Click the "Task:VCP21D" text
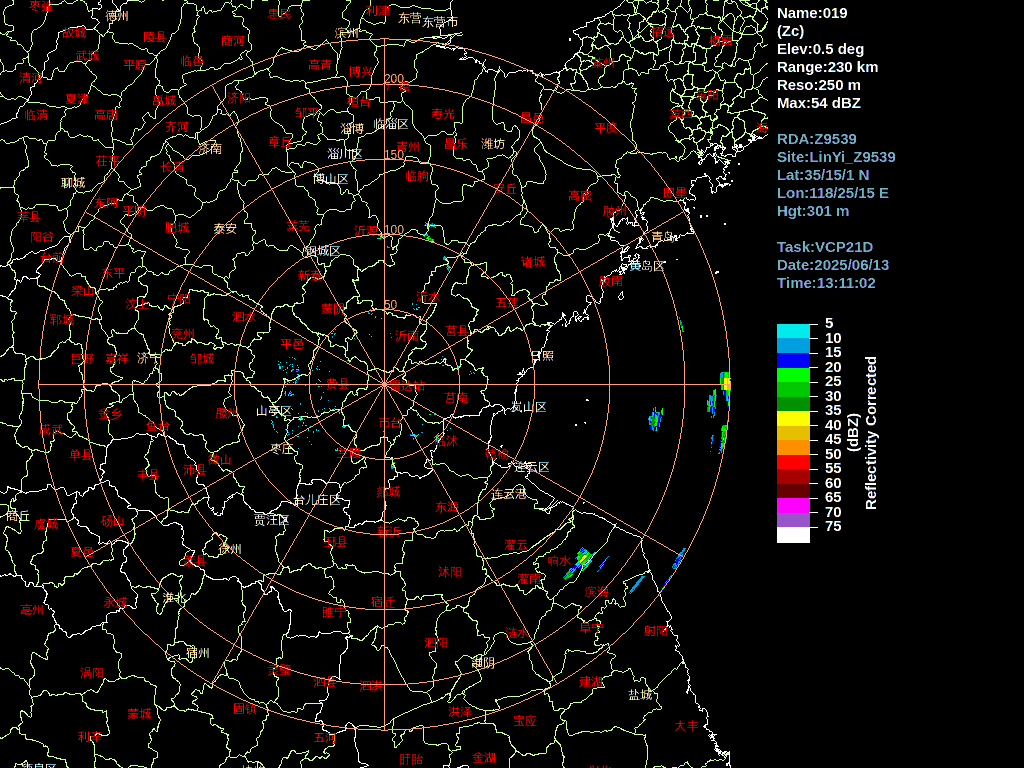1024x768 pixels. [824, 247]
